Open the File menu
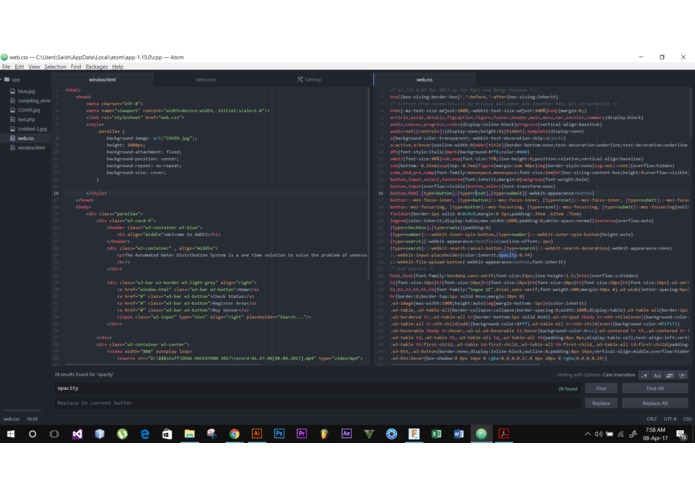695x494 pixels. 6,67
